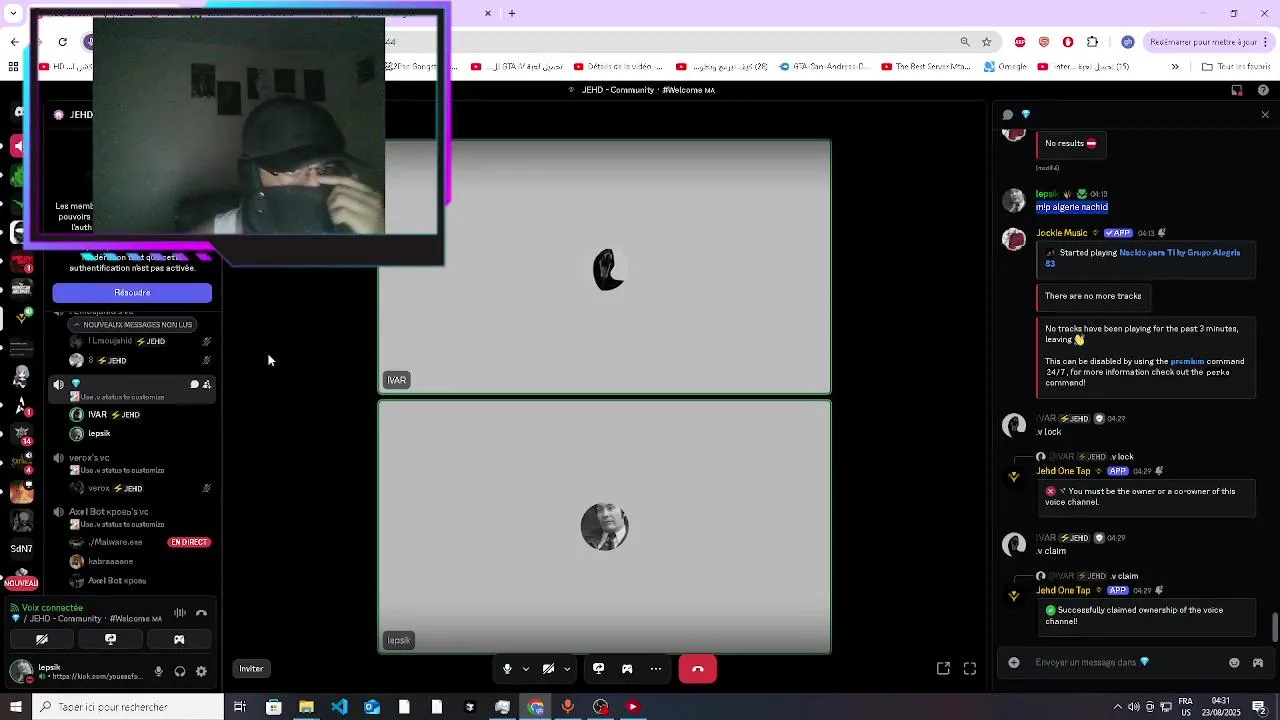This screenshot has height=720, width=1280.
Task: Open VS Code from Windows taskbar
Action: (339, 707)
